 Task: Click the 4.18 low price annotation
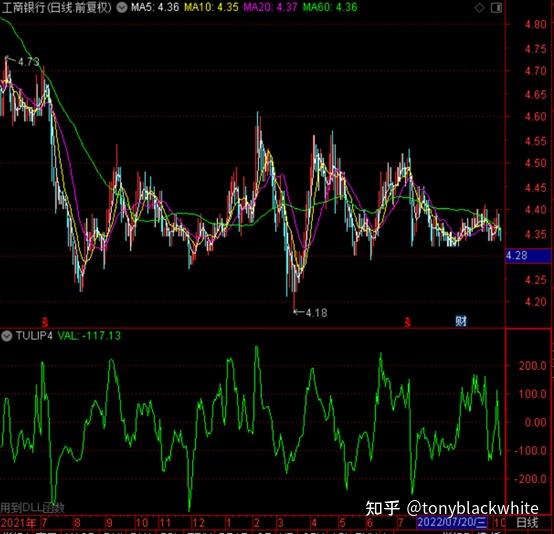click(x=316, y=313)
